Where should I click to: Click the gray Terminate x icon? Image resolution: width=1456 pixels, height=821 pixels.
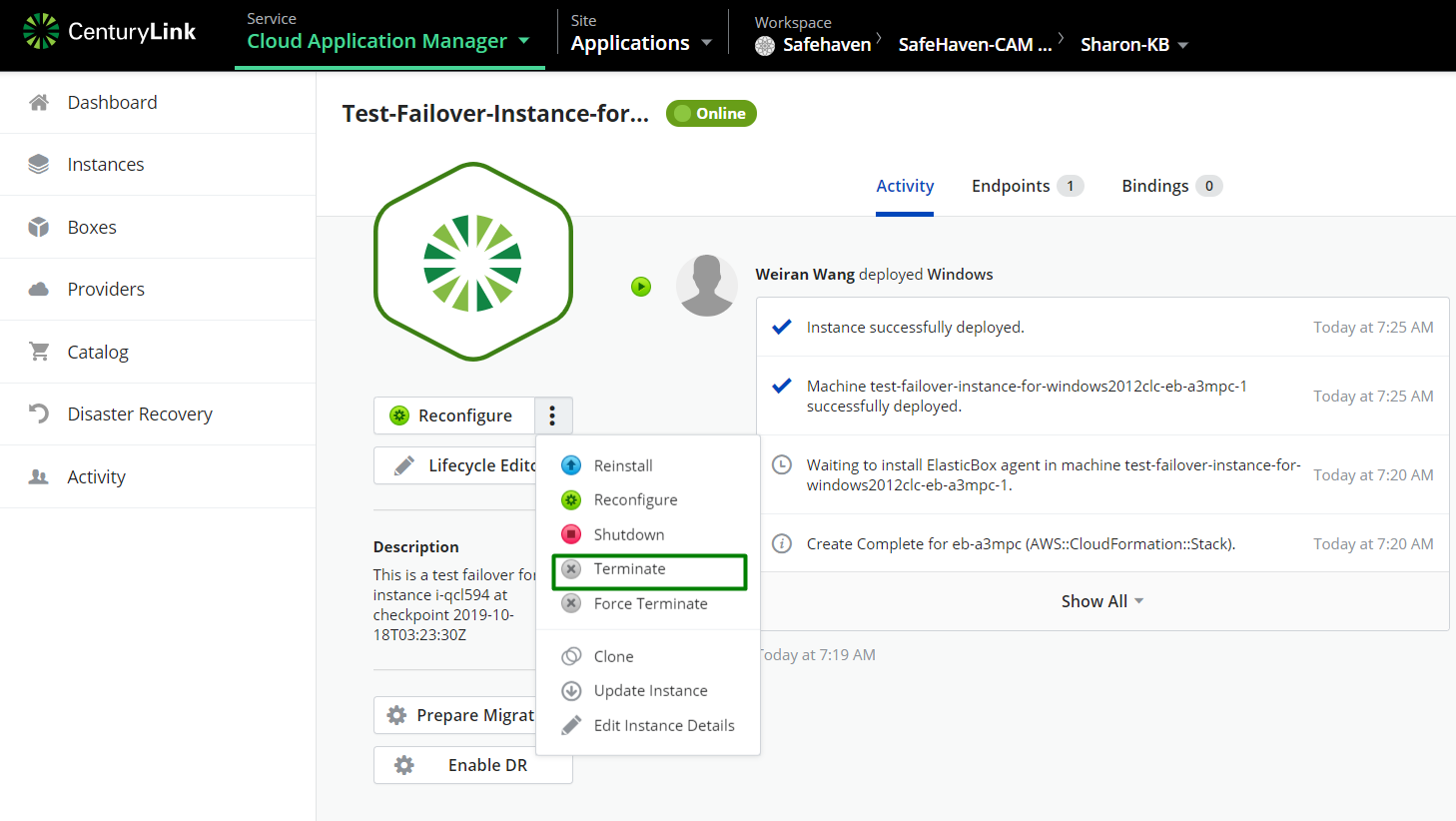(571, 569)
